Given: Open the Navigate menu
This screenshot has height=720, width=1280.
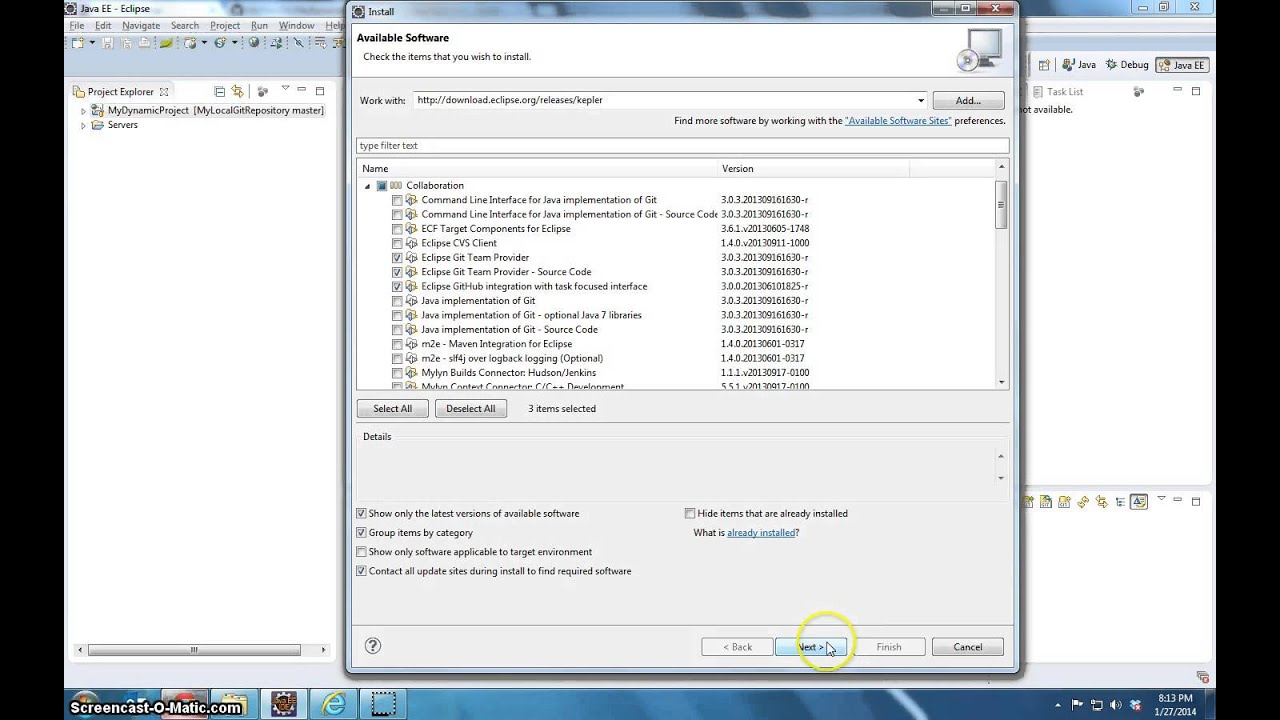Looking at the screenshot, I should [x=142, y=25].
